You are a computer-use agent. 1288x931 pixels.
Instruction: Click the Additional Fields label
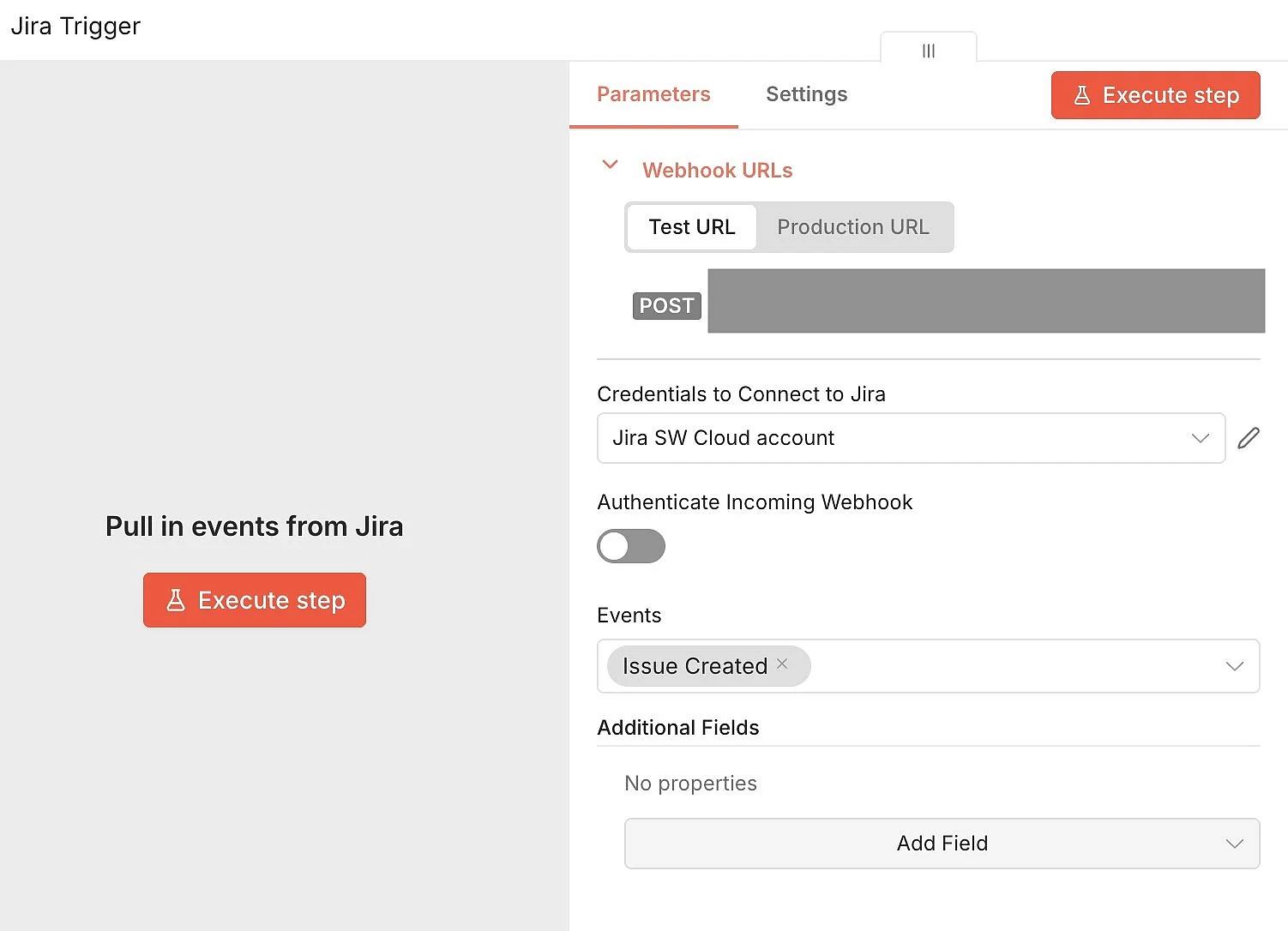[x=678, y=728]
